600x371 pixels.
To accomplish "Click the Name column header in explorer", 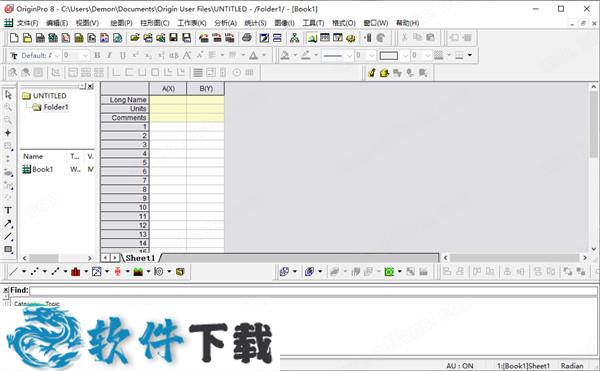I will [x=33, y=156].
